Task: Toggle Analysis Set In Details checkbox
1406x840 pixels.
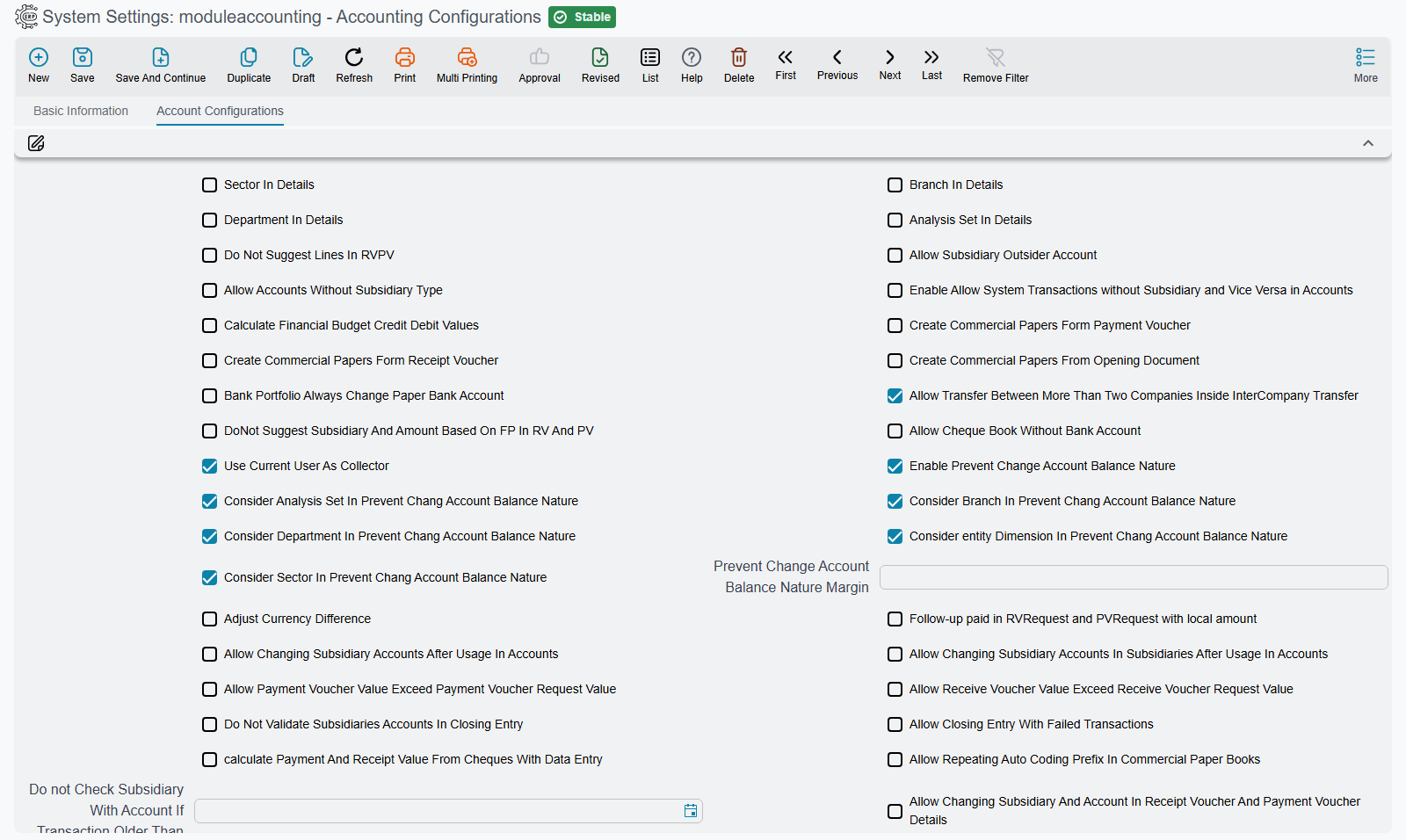Action: pos(895,220)
